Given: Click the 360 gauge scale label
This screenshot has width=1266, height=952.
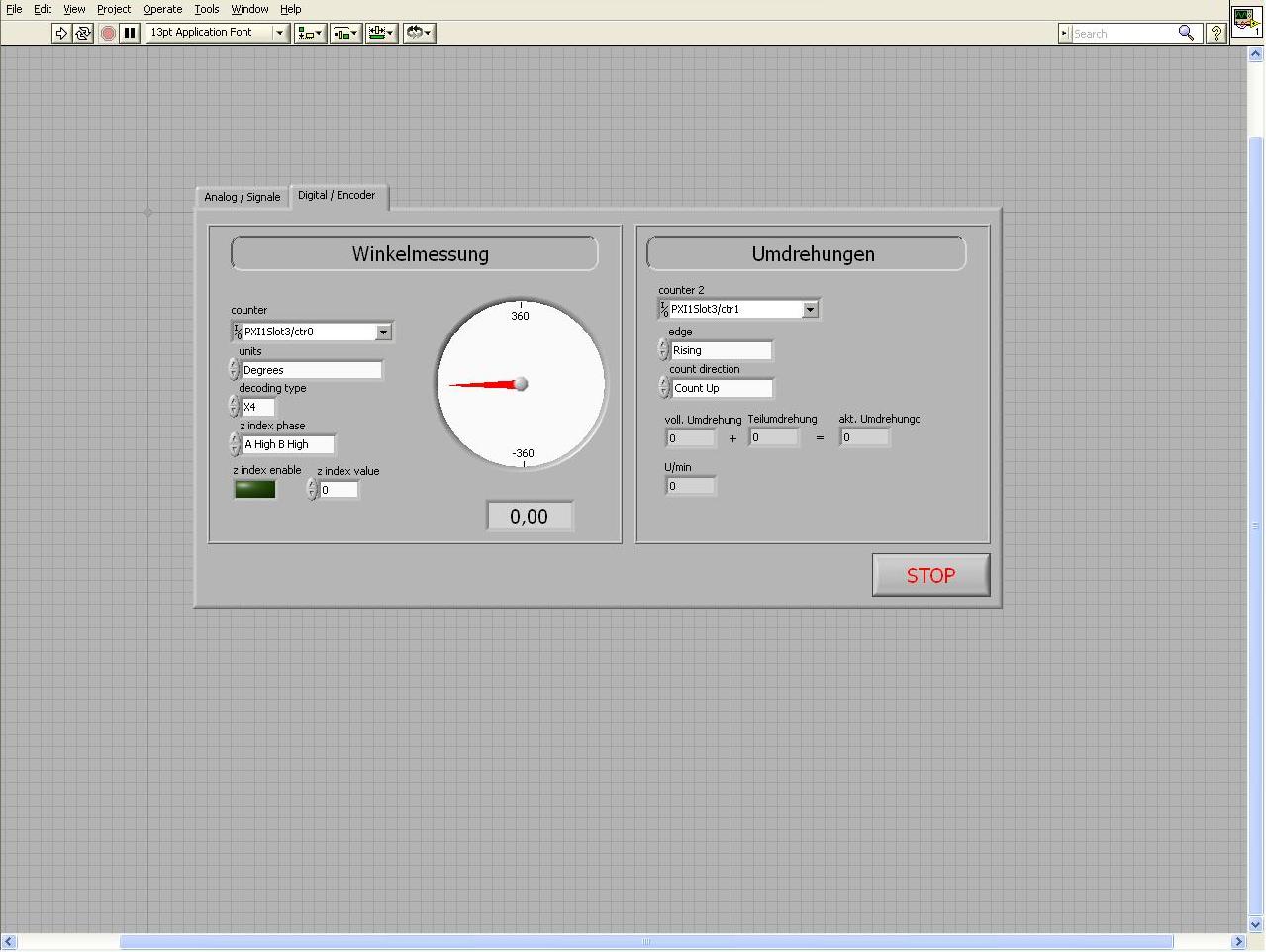Looking at the screenshot, I should [x=520, y=316].
